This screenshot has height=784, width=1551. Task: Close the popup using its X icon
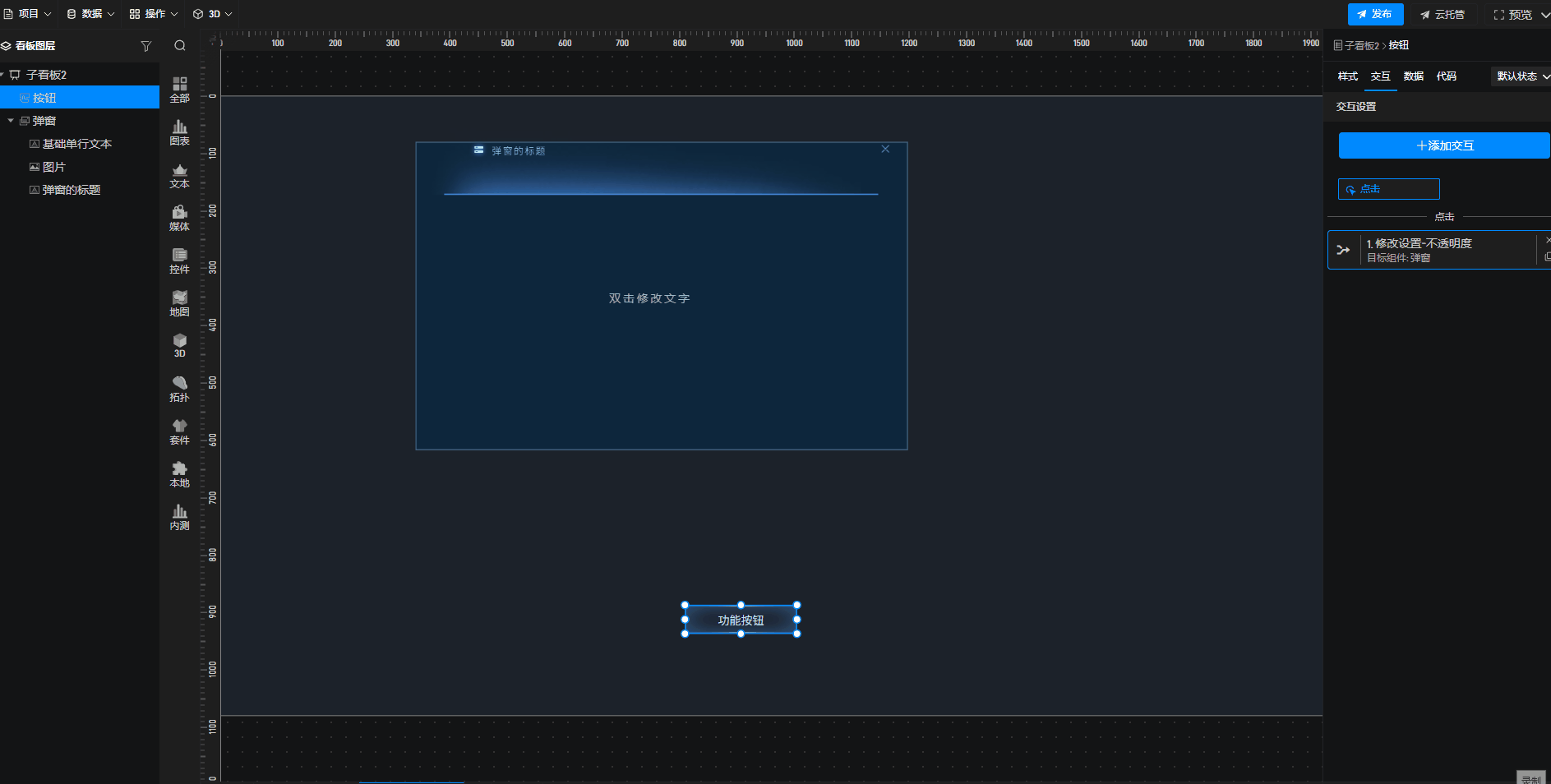pos(885,149)
